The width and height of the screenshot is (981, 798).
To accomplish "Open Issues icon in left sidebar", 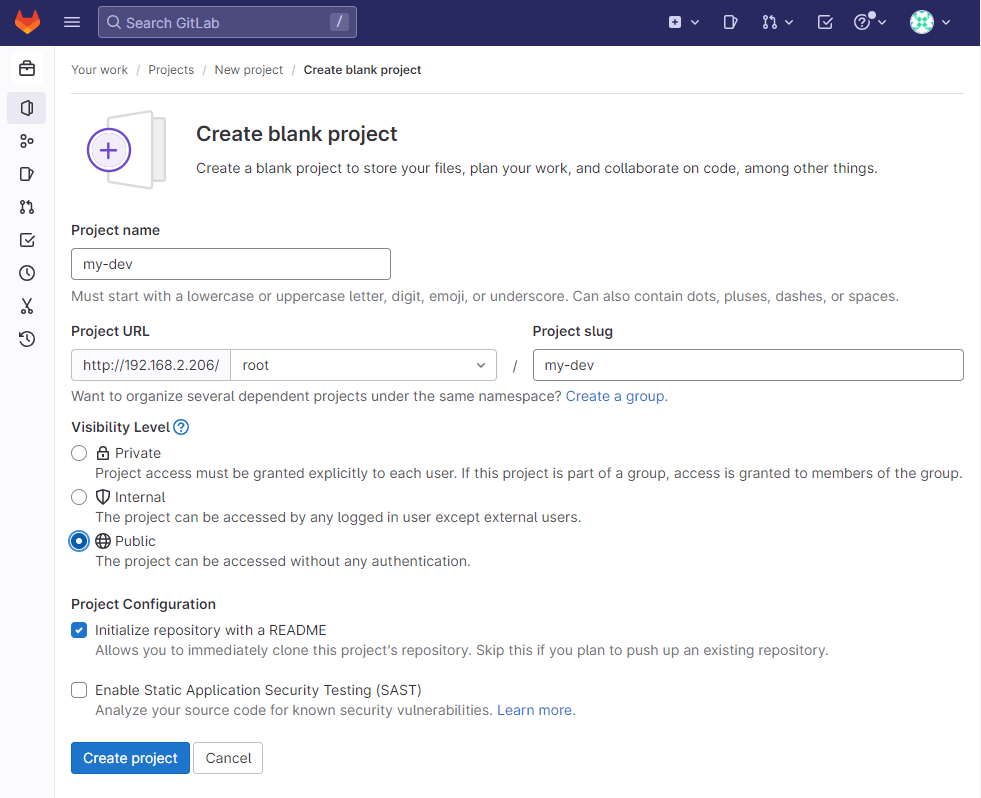I will click(27, 174).
